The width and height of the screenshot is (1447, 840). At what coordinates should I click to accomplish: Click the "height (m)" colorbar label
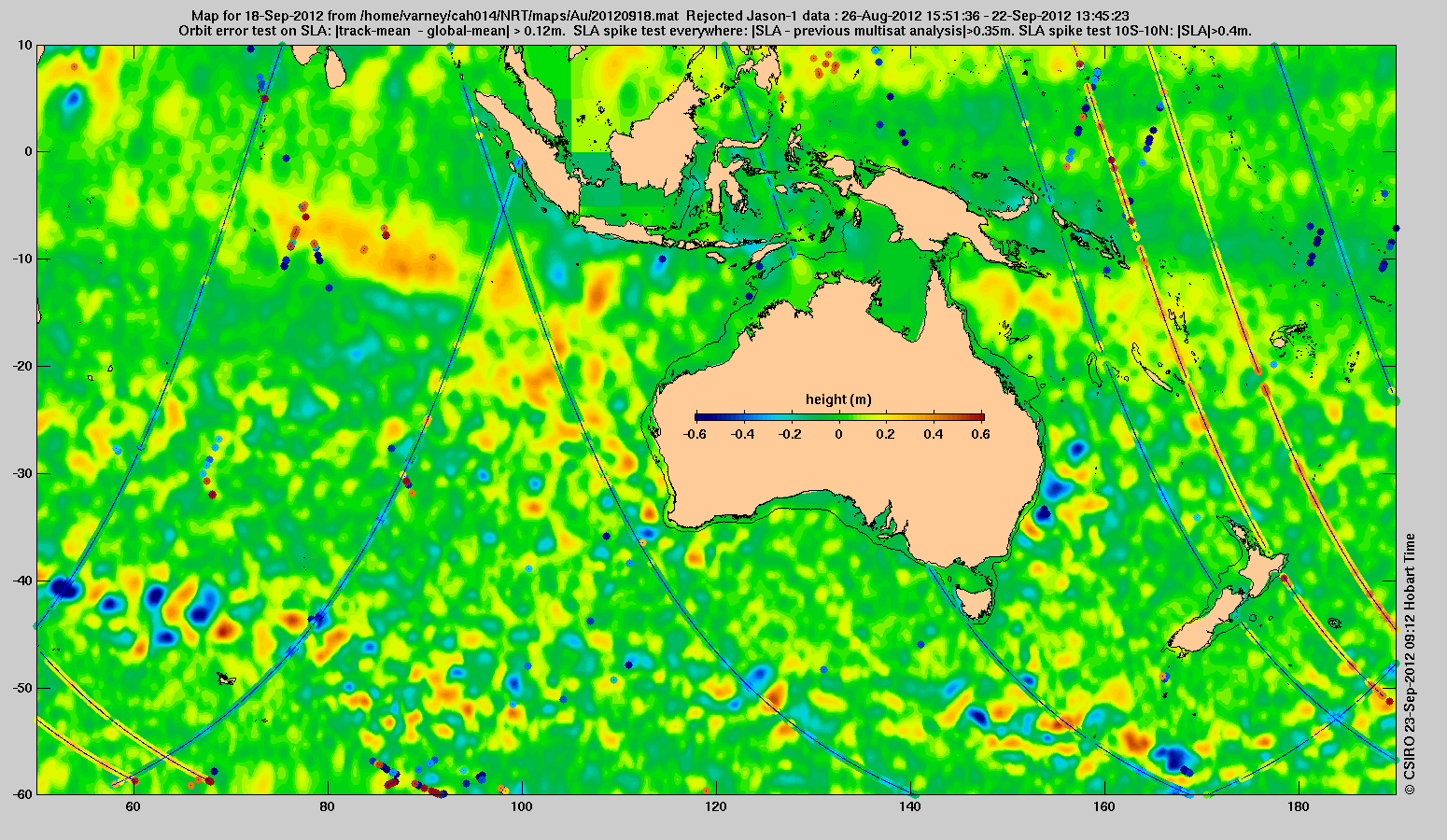838,399
